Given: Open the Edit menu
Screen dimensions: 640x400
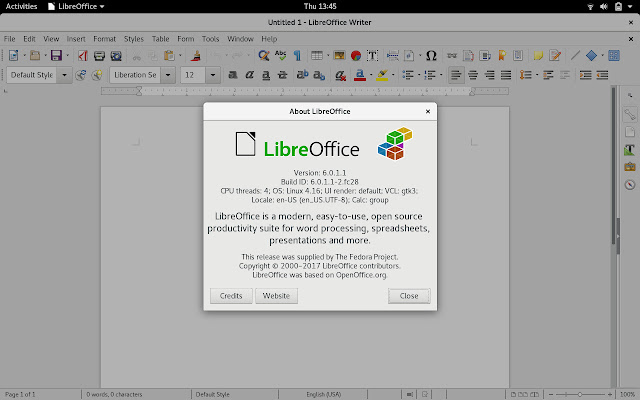Looking at the screenshot, I should click(x=29, y=39).
